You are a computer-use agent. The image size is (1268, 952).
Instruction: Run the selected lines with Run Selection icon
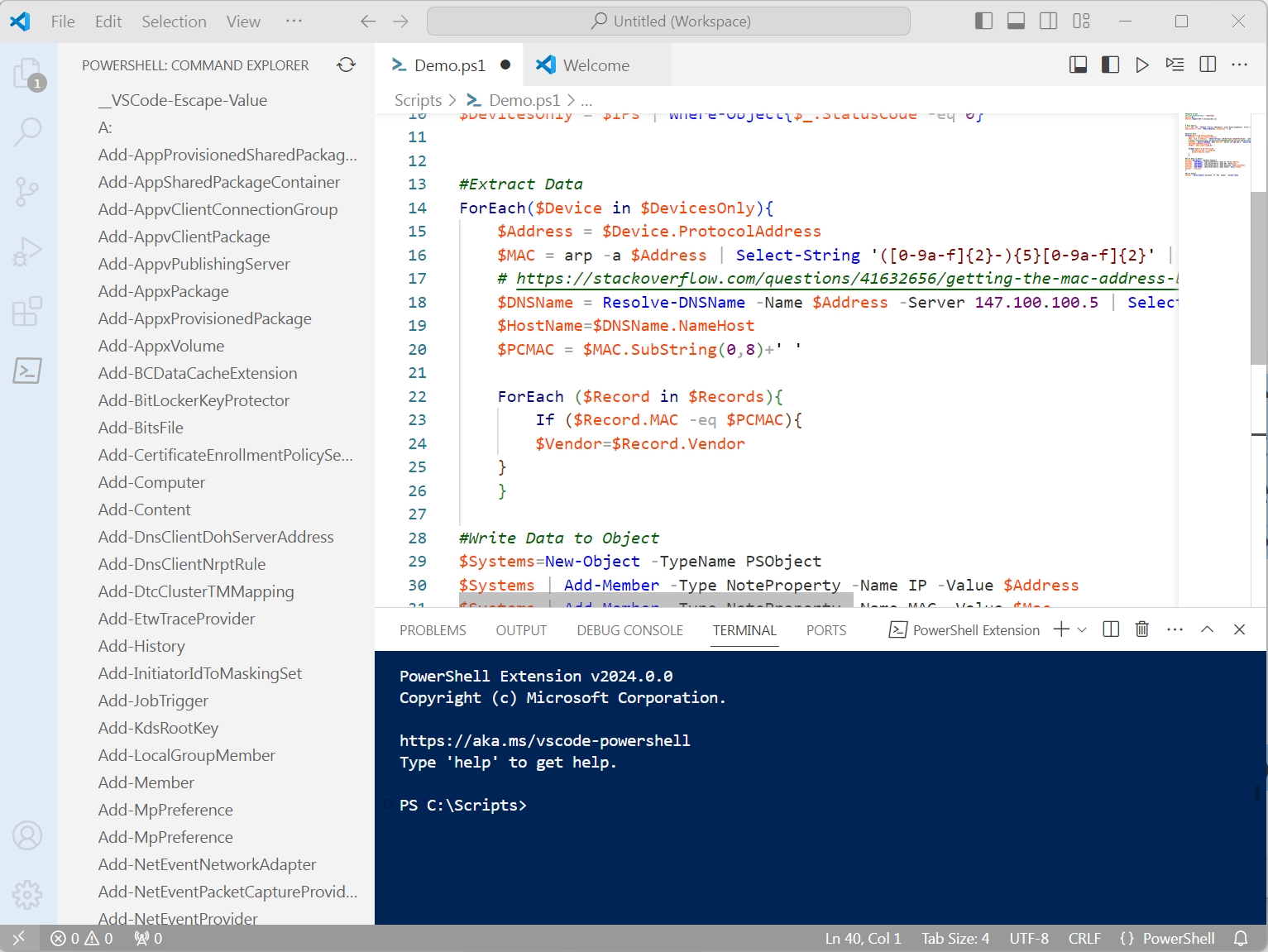1175,64
